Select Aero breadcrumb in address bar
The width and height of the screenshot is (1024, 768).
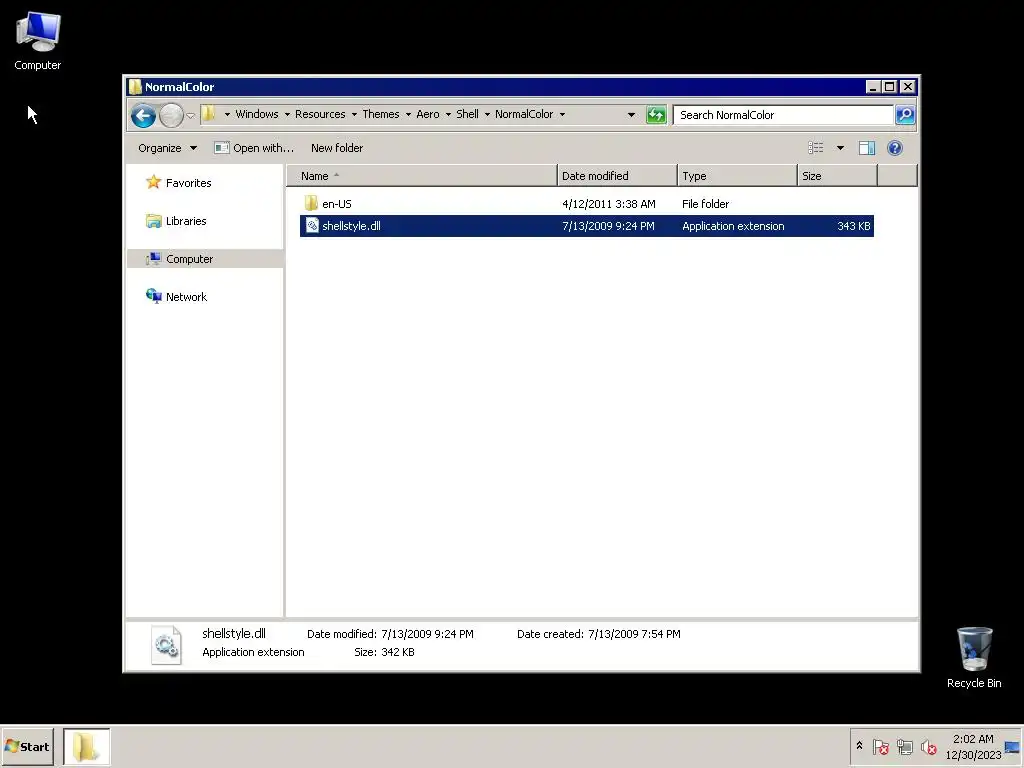click(428, 114)
